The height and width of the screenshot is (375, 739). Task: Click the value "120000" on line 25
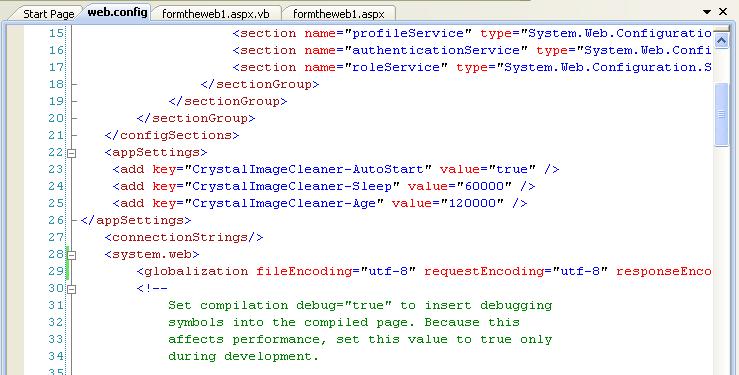472,203
